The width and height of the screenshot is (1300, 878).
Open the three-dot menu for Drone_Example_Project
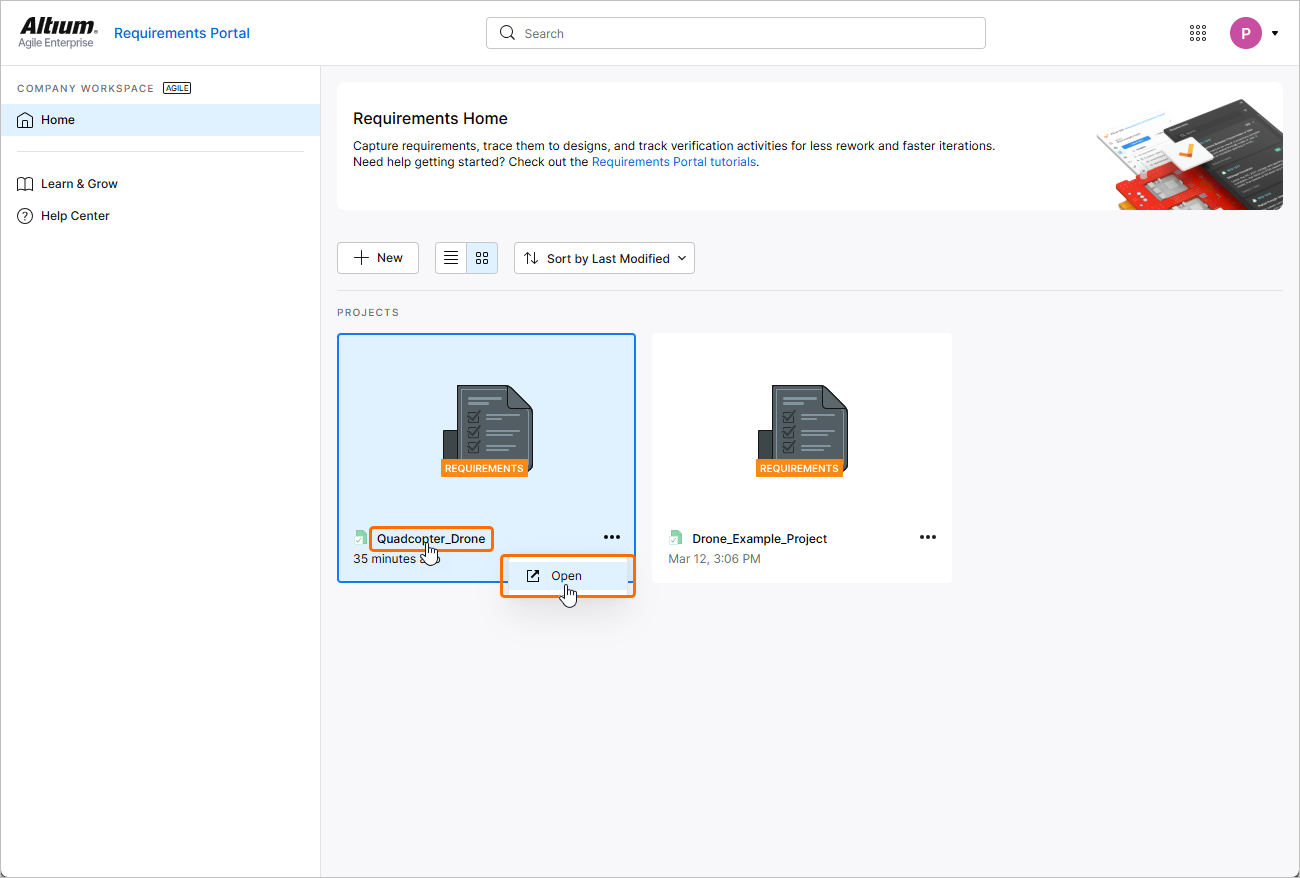pyautogui.click(x=928, y=537)
